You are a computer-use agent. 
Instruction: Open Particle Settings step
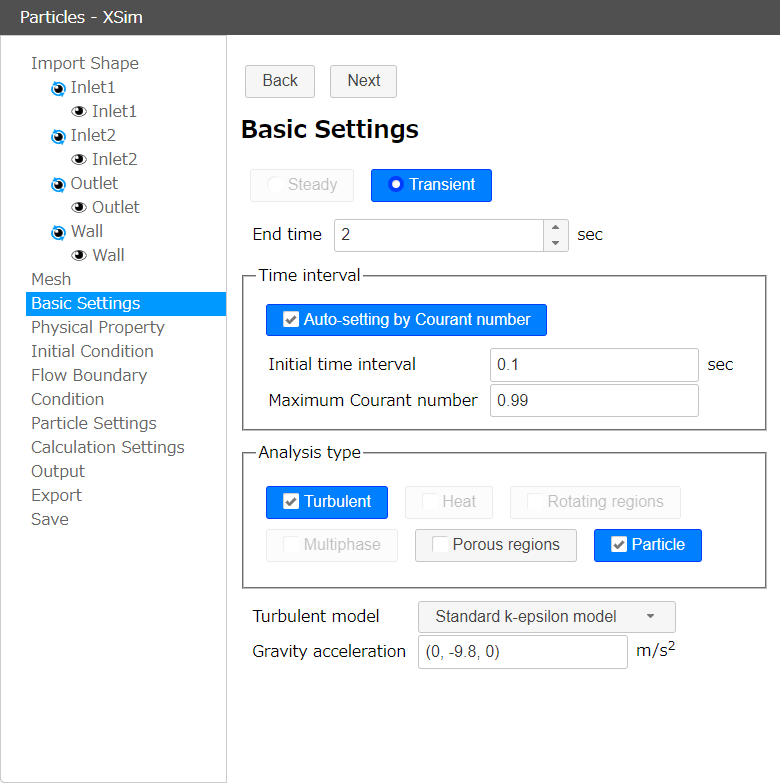(x=94, y=423)
